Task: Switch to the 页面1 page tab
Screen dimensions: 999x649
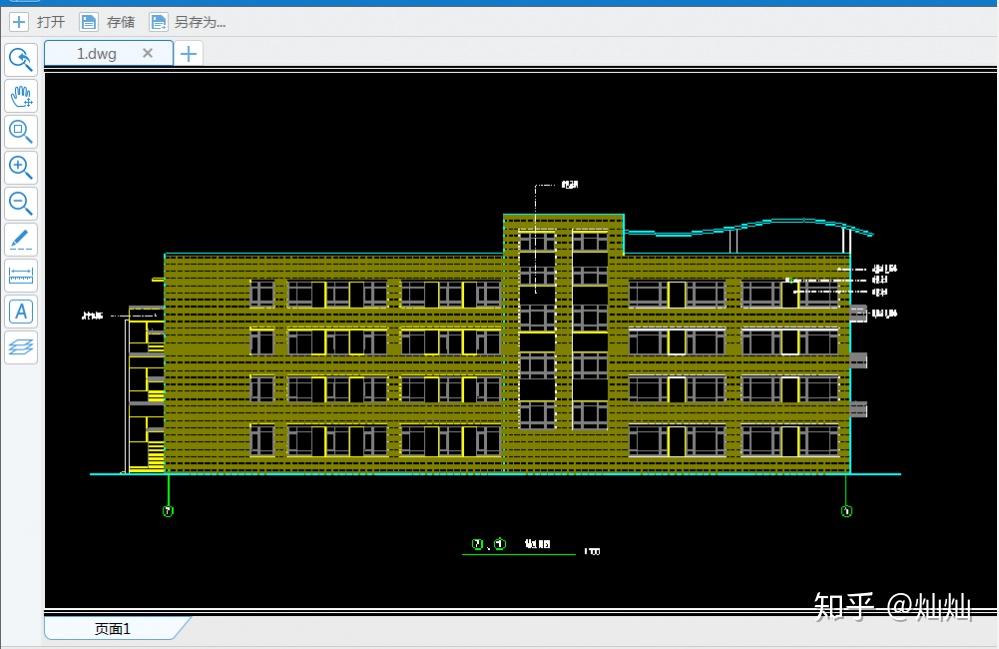Action: pos(113,629)
